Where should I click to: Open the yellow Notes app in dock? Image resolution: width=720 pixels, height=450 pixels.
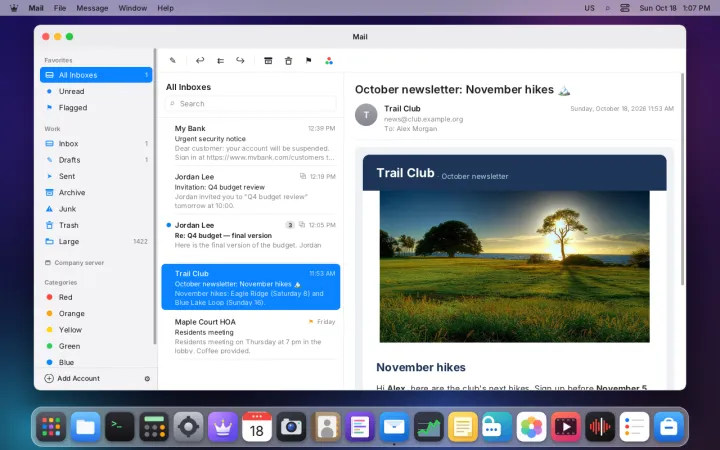[463, 427]
